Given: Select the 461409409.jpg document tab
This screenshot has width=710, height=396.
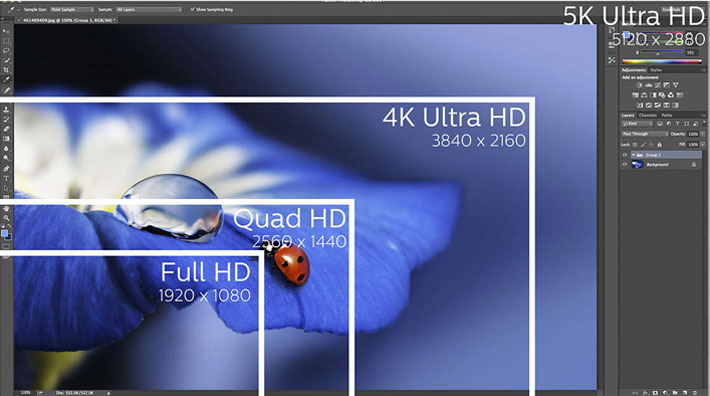Looking at the screenshot, I should tap(68, 20).
